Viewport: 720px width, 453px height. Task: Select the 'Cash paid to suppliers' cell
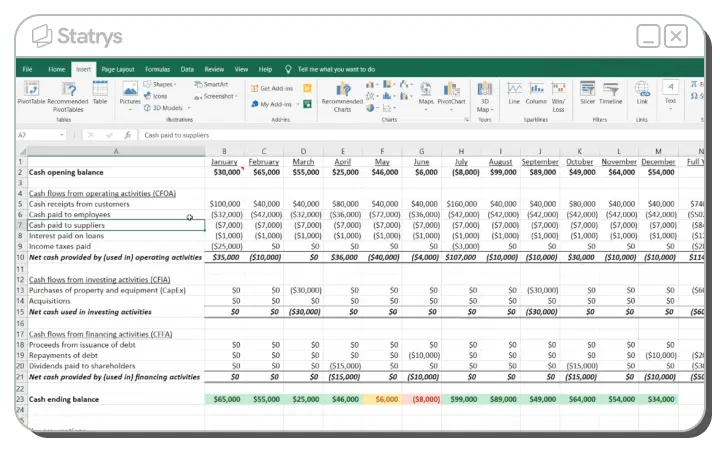pos(116,225)
